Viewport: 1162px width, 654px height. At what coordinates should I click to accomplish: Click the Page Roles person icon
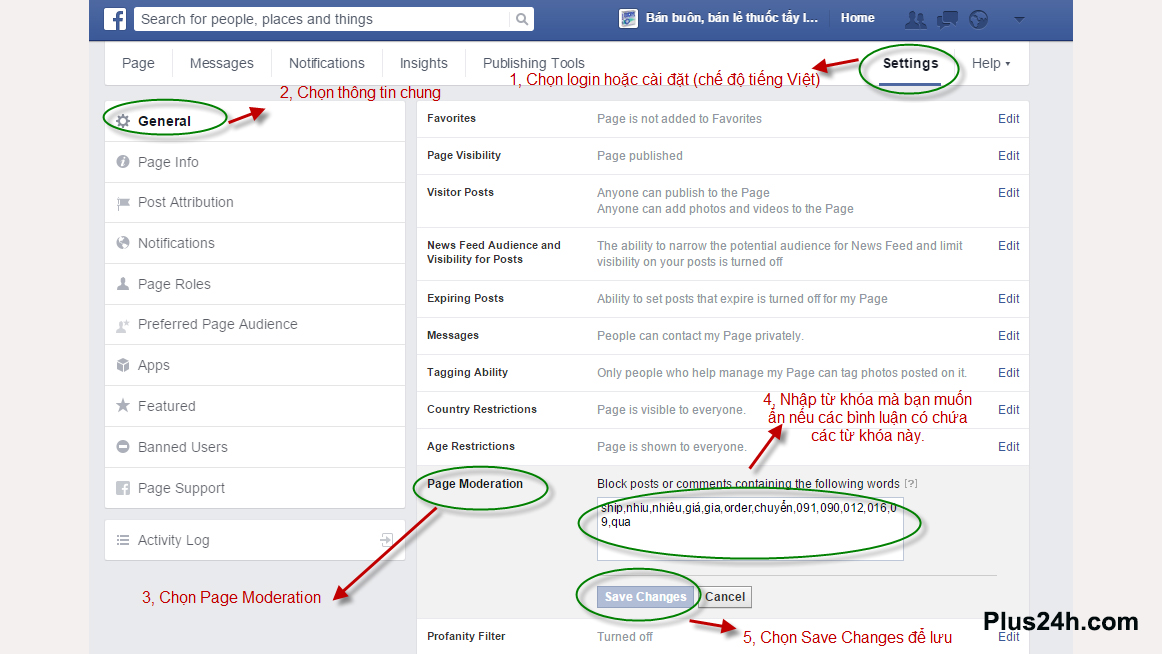[123, 284]
